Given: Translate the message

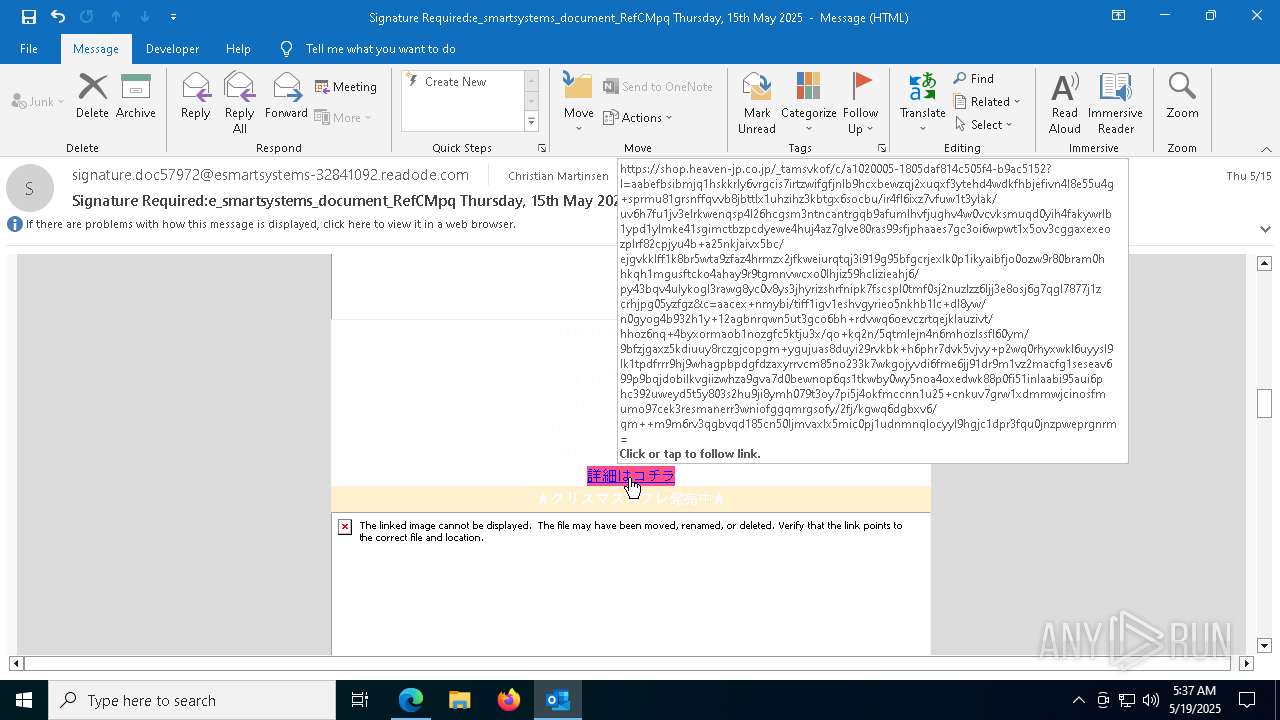Looking at the screenshot, I should 922,103.
